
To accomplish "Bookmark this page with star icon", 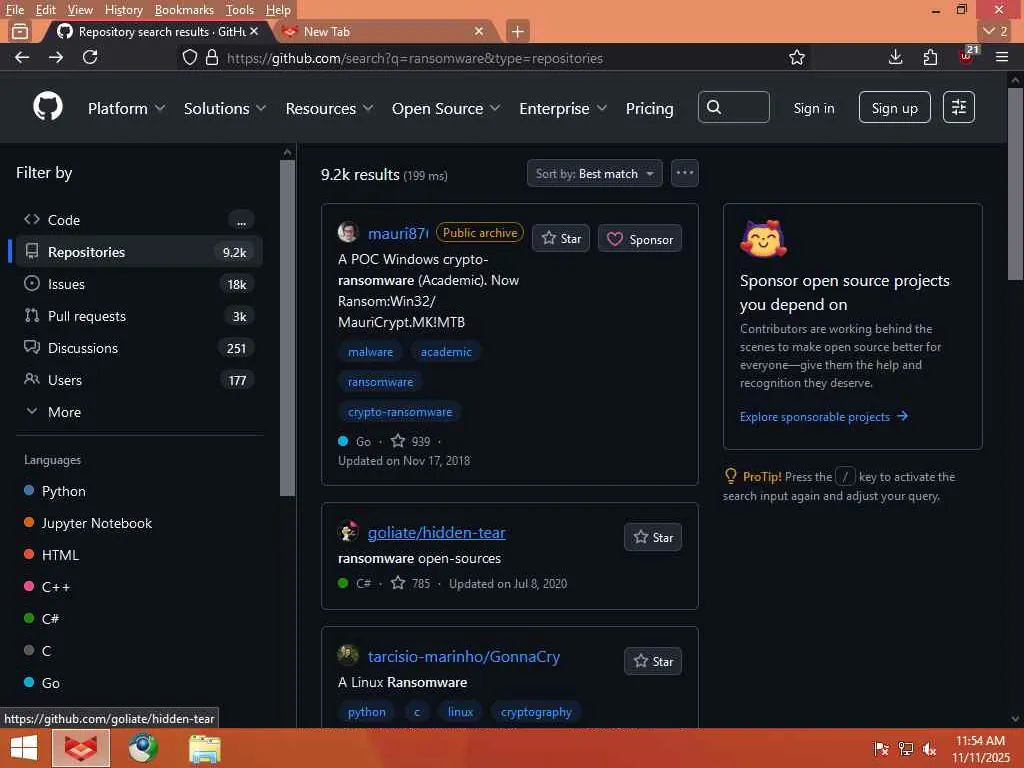I will coord(797,57).
